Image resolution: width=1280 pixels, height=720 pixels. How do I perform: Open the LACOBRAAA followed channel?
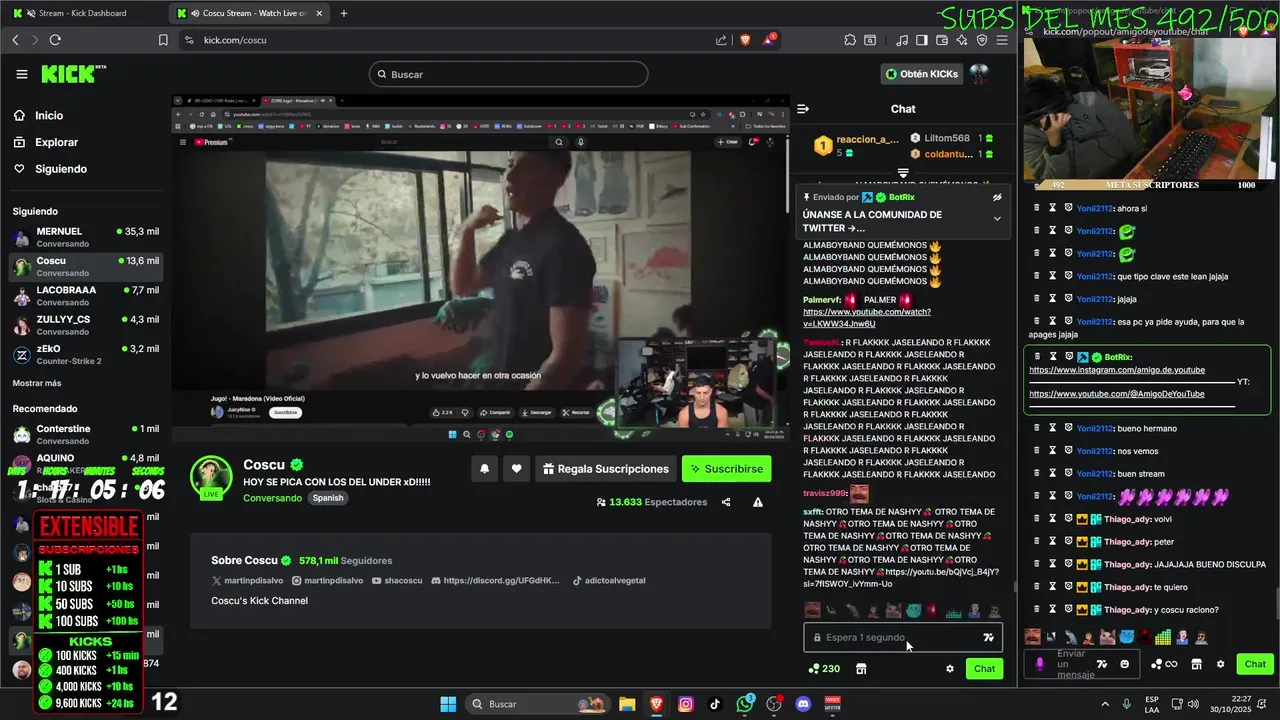click(x=85, y=296)
